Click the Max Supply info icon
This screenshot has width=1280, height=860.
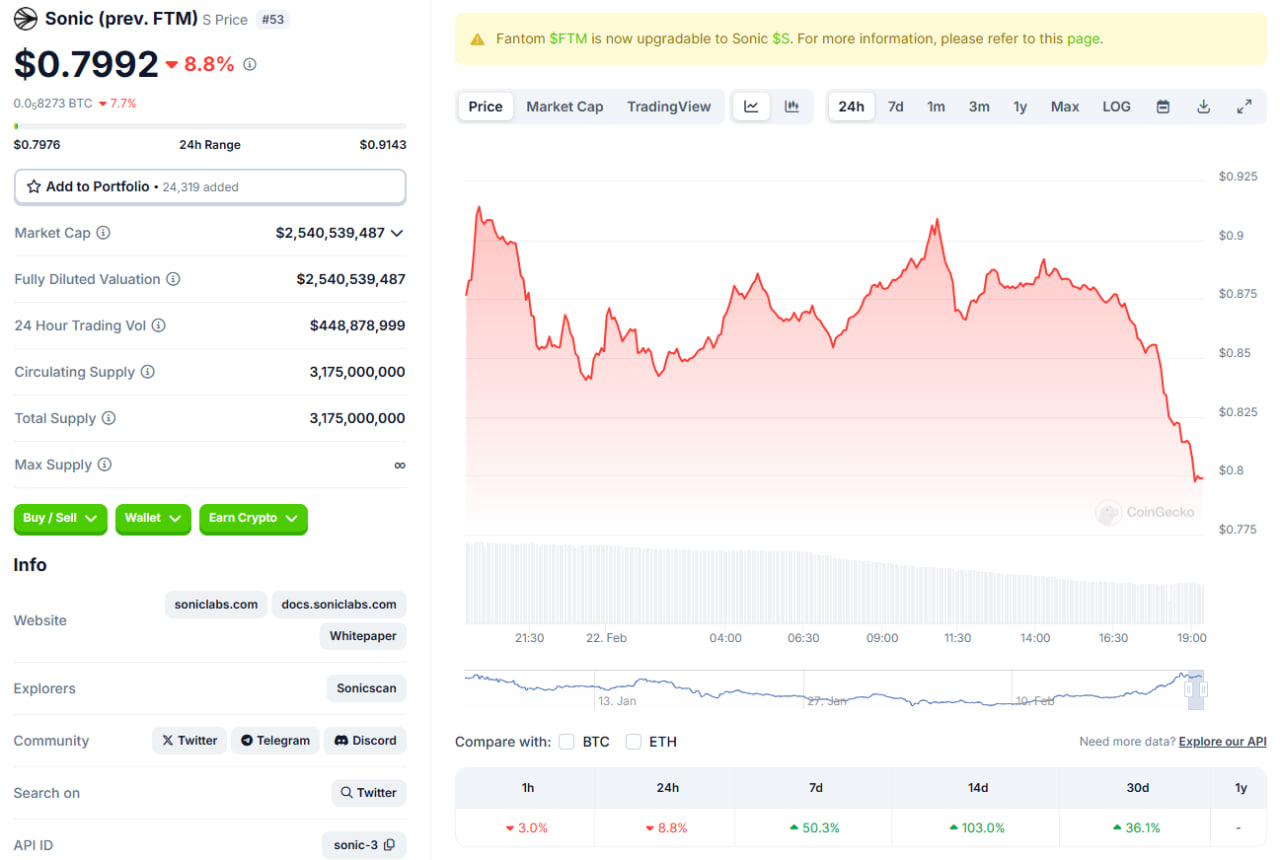click(x=105, y=465)
